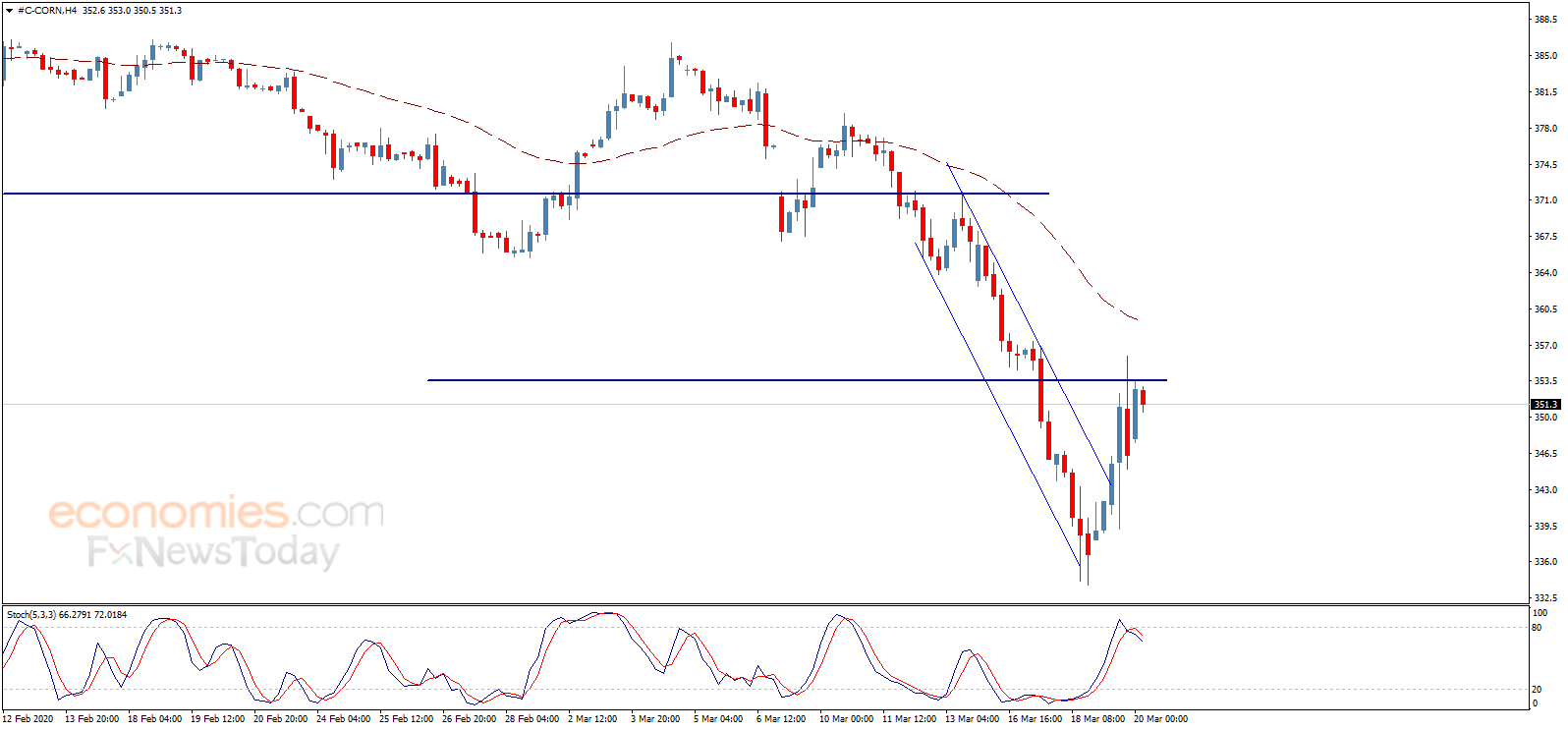The image size is (1568, 730).
Task: Click the 364.0 price scale label
Action: coord(1545,273)
